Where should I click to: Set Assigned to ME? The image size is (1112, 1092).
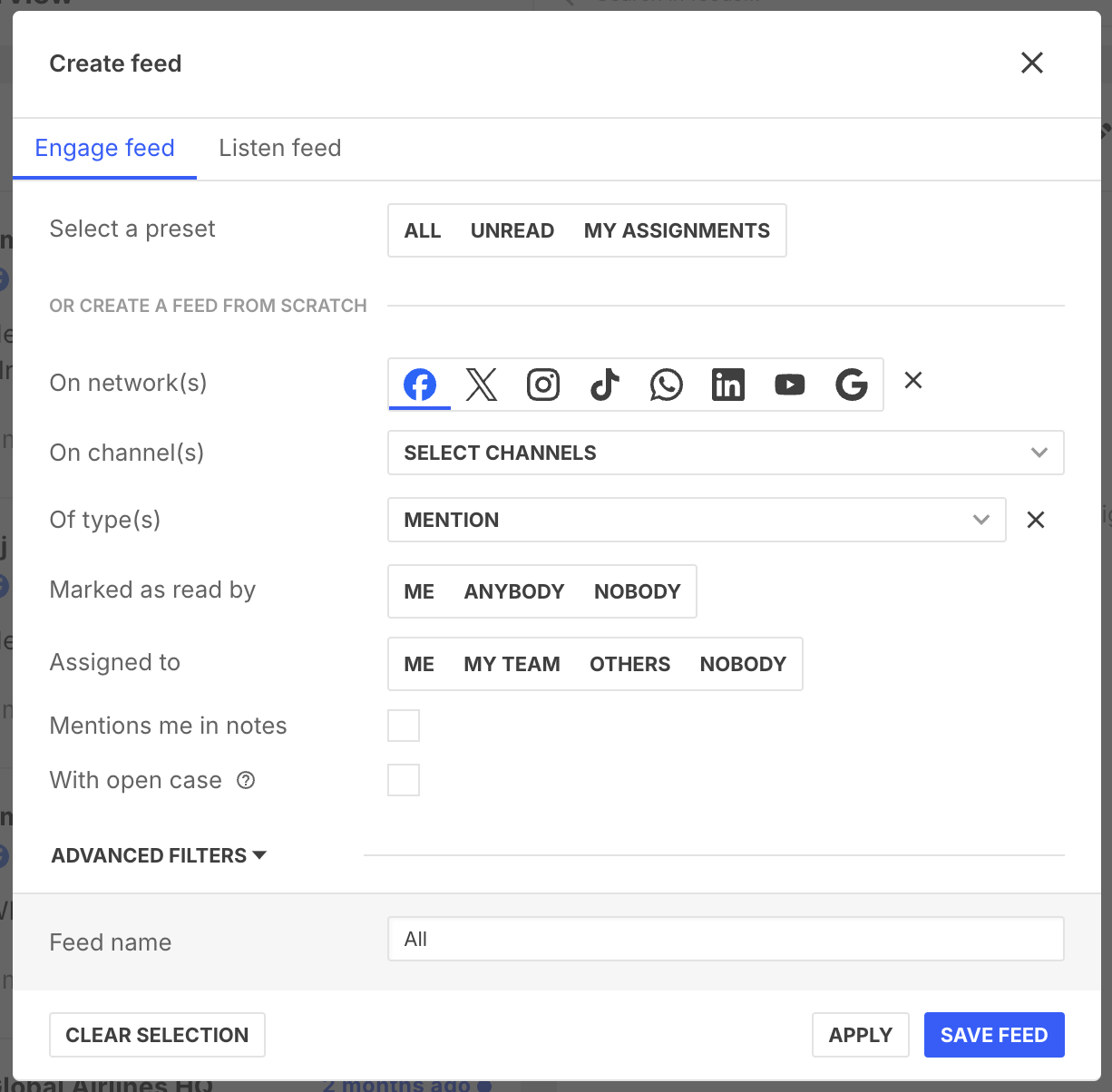click(419, 664)
